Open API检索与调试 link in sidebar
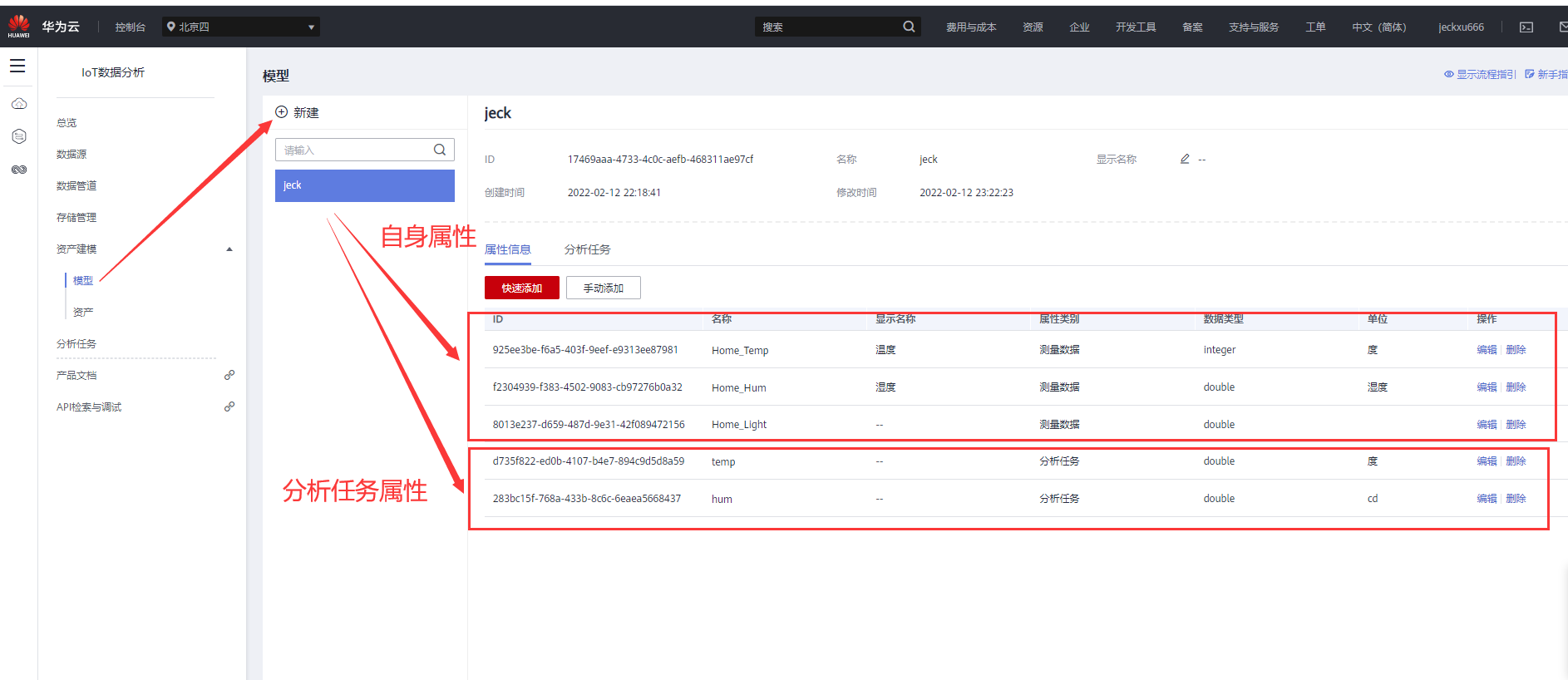 tap(89, 407)
